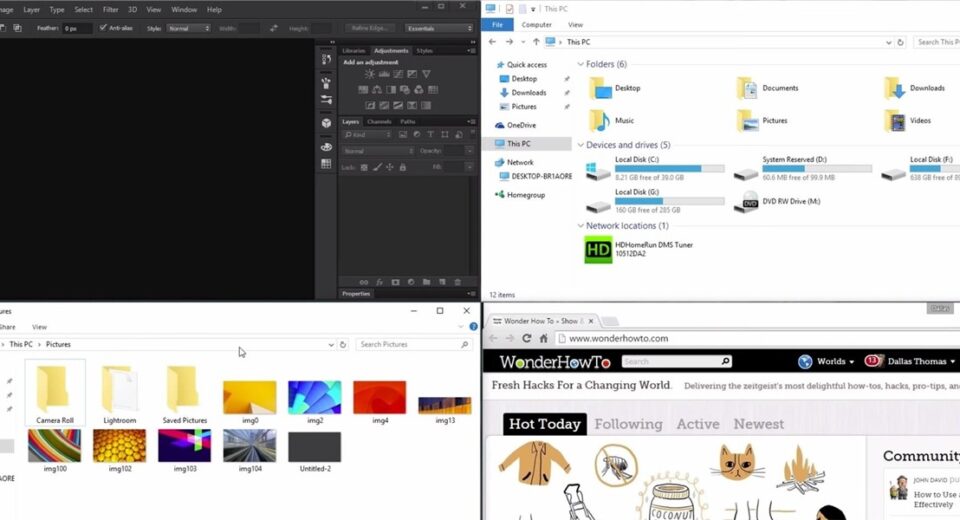Add an Invert adjustment layer
Image resolution: width=960 pixels, height=520 pixels.
pyautogui.click(x=370, y=105)
